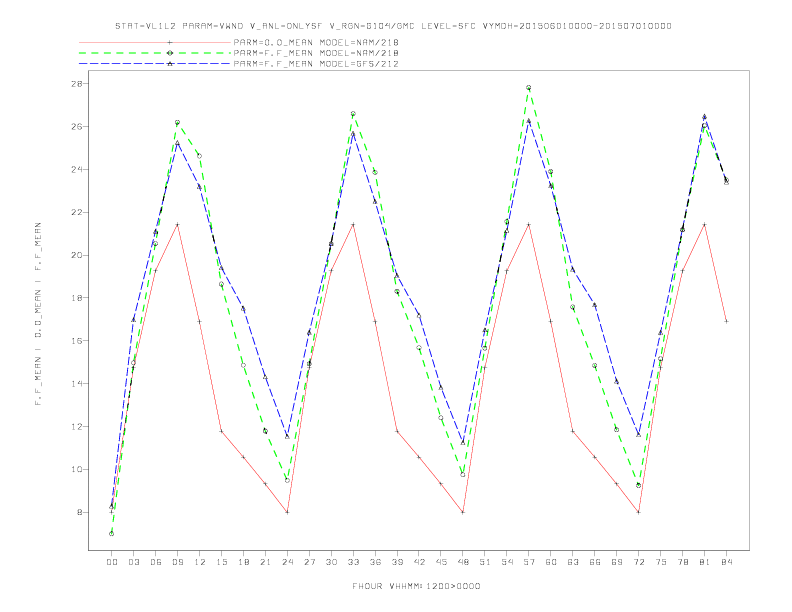
Task: Click y-axis tick label 14
Action: 77,384
